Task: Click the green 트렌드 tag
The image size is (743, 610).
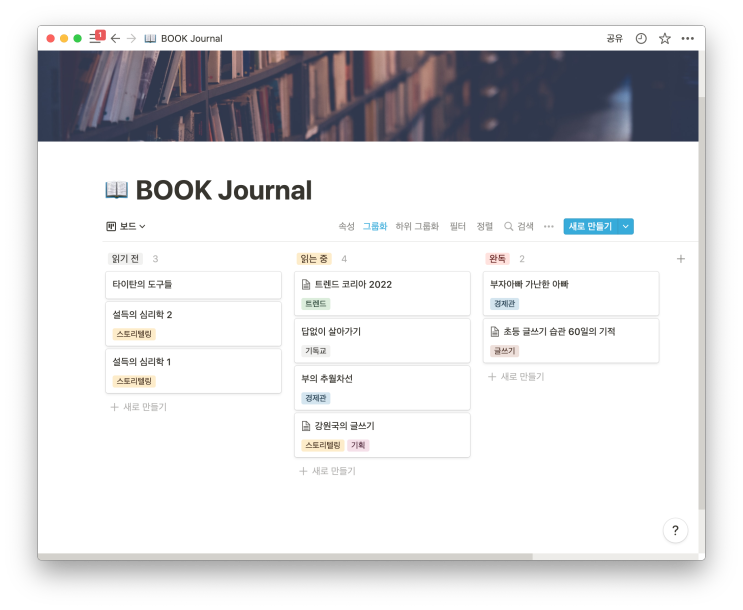Action: 316,304
